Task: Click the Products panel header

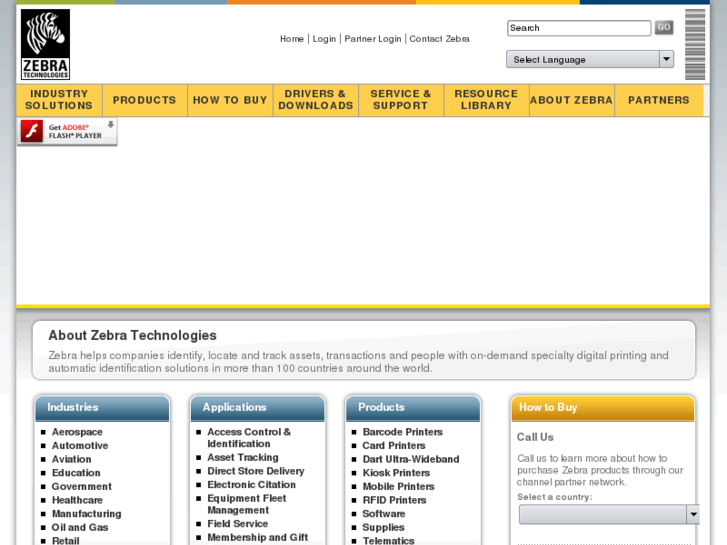Action: [x=413, y=408]
